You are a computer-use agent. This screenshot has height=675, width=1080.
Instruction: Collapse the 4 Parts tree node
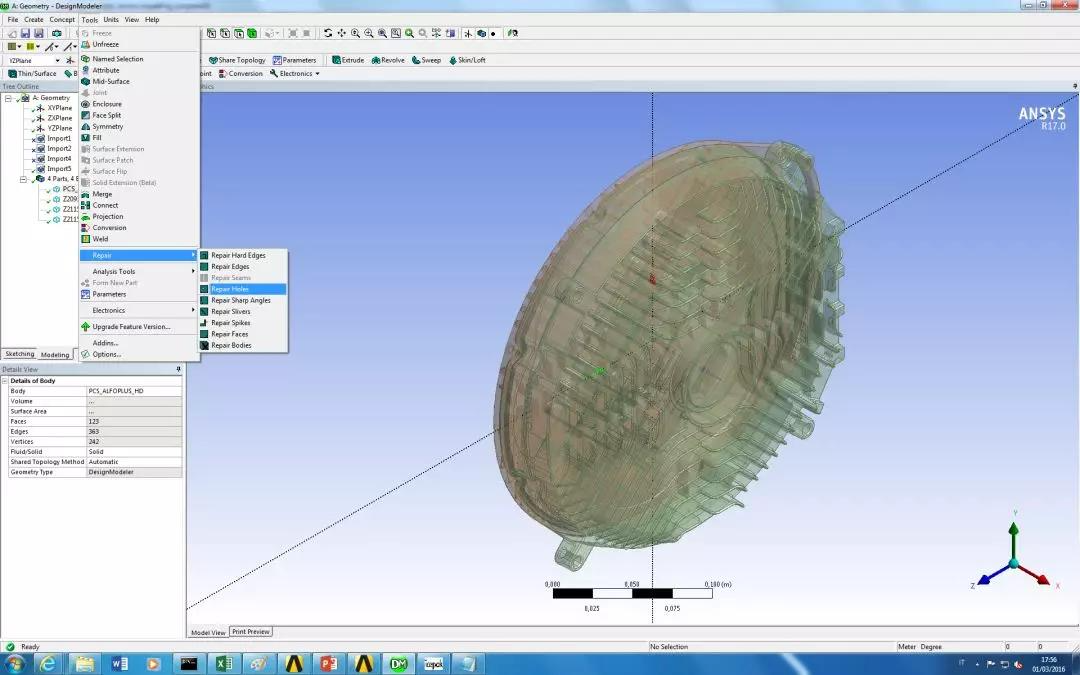23,179
